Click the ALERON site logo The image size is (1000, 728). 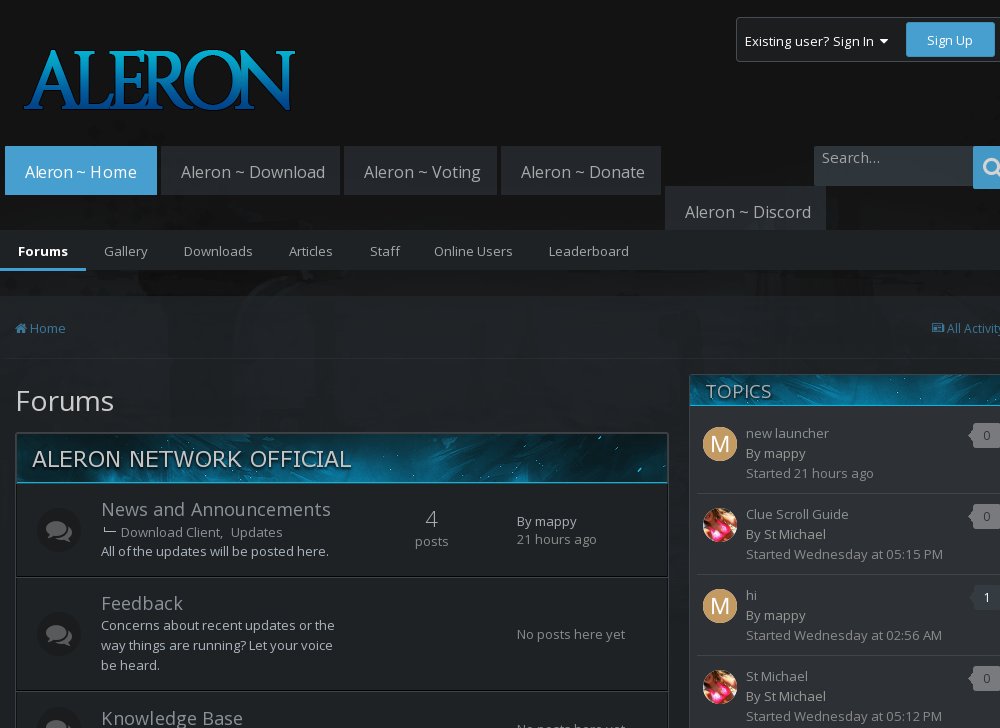[160, 80]
